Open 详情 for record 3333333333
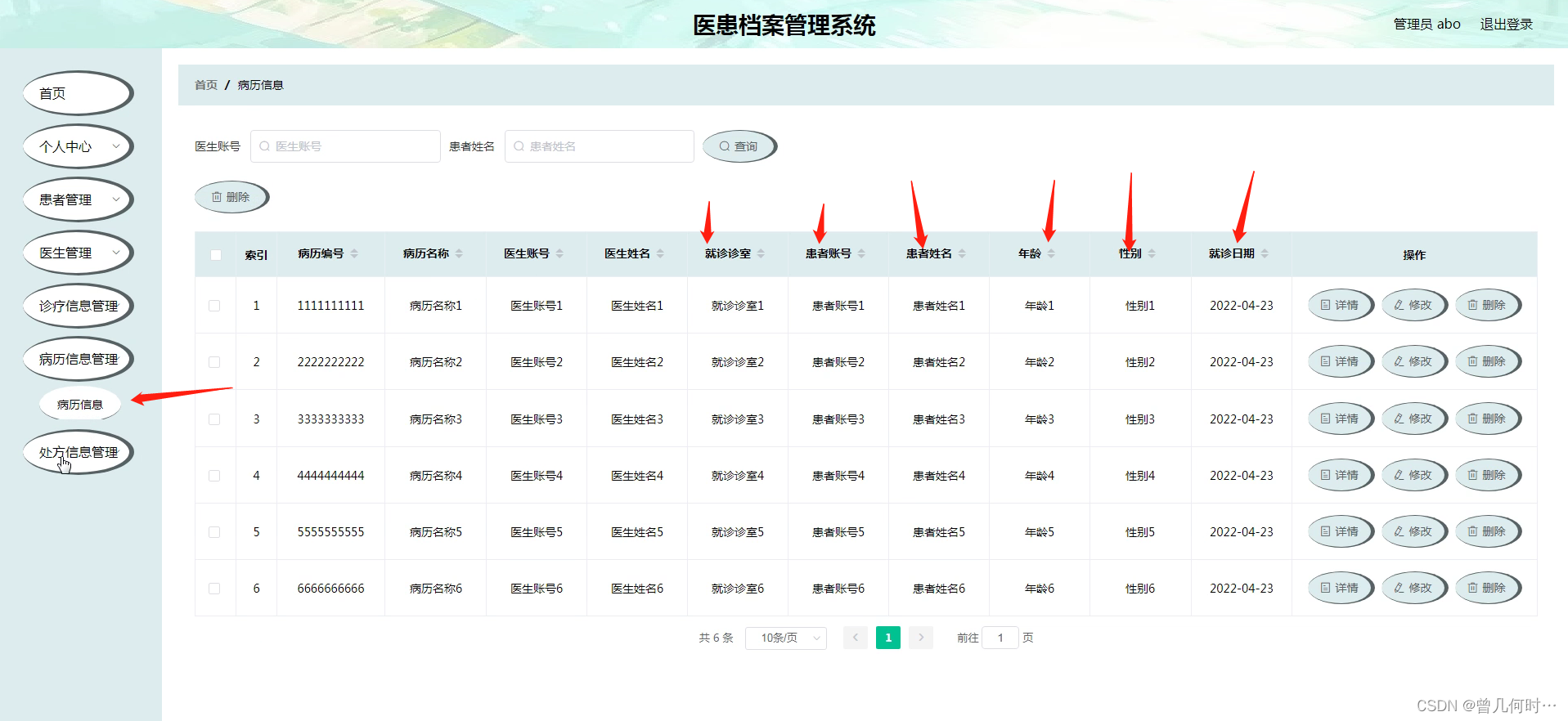Screen dimensions: 1568x721 (1341, 419)
